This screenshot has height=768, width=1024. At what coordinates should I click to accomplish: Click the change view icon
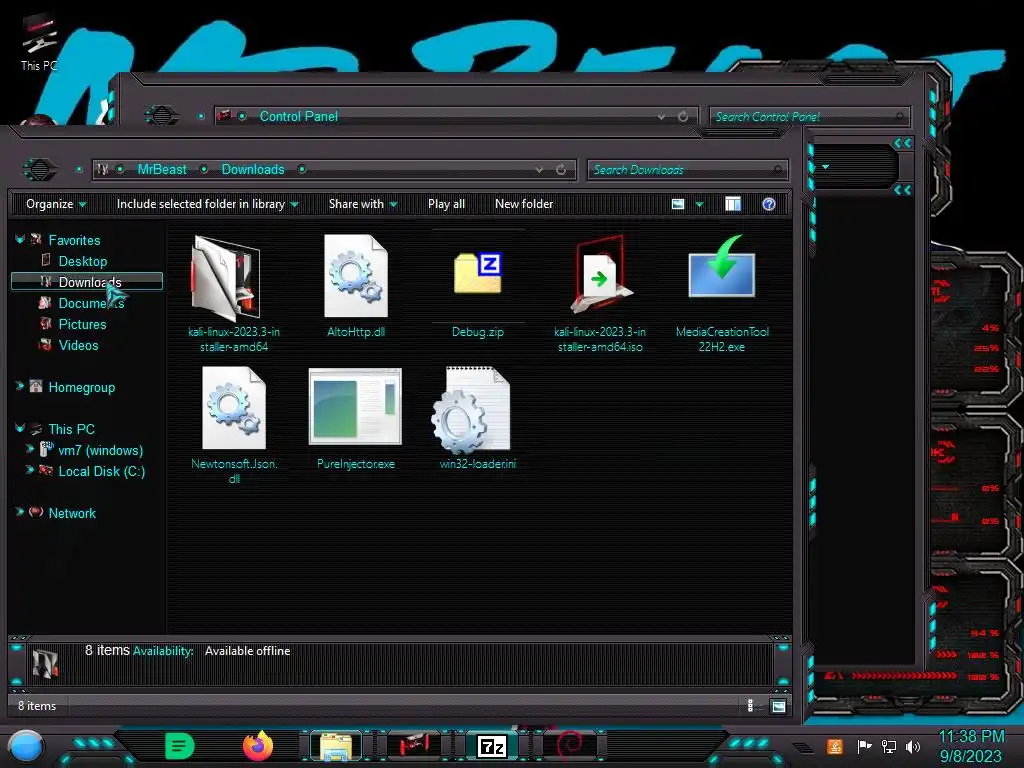click(678, 204)
